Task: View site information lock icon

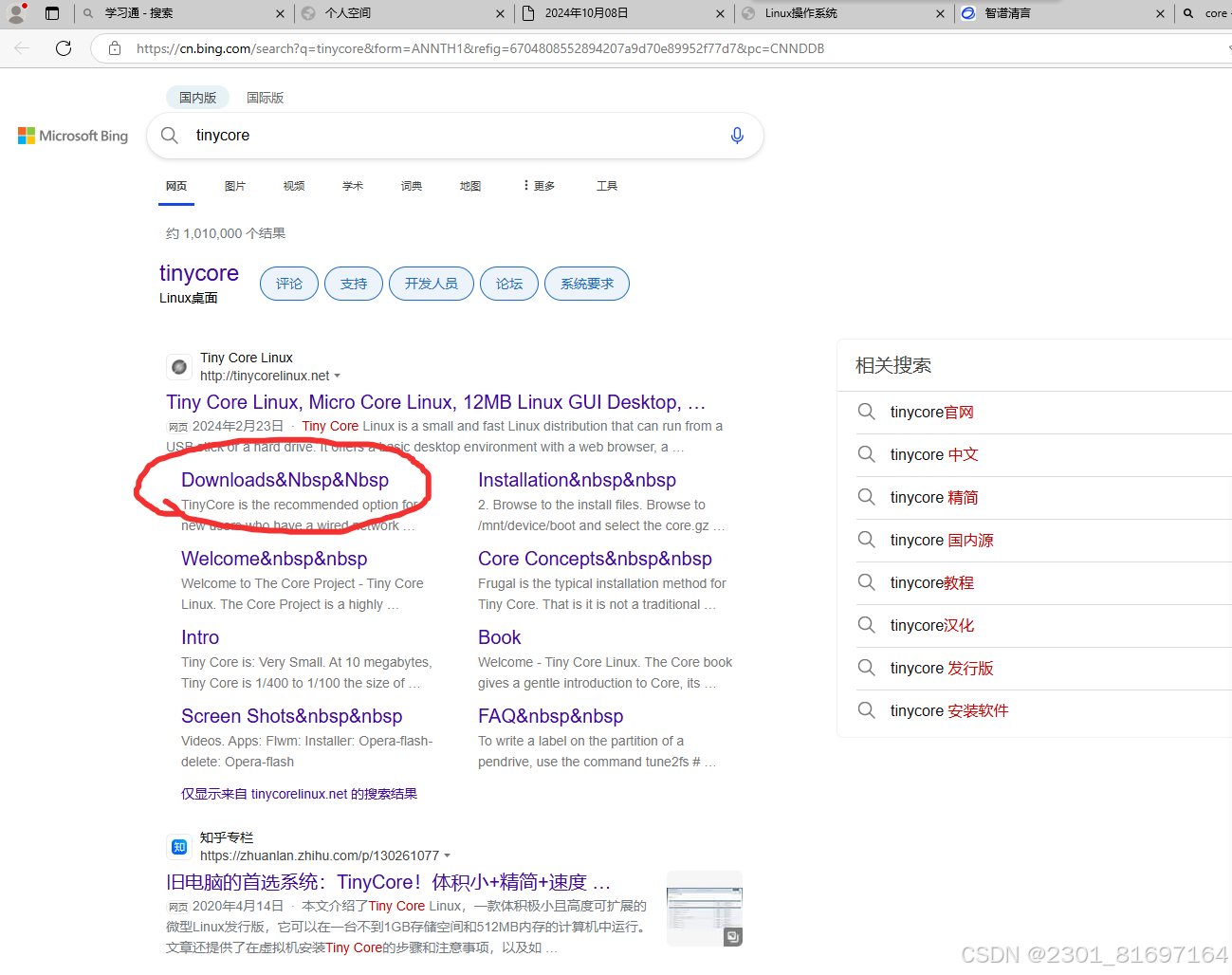Action: pos(115,48)
